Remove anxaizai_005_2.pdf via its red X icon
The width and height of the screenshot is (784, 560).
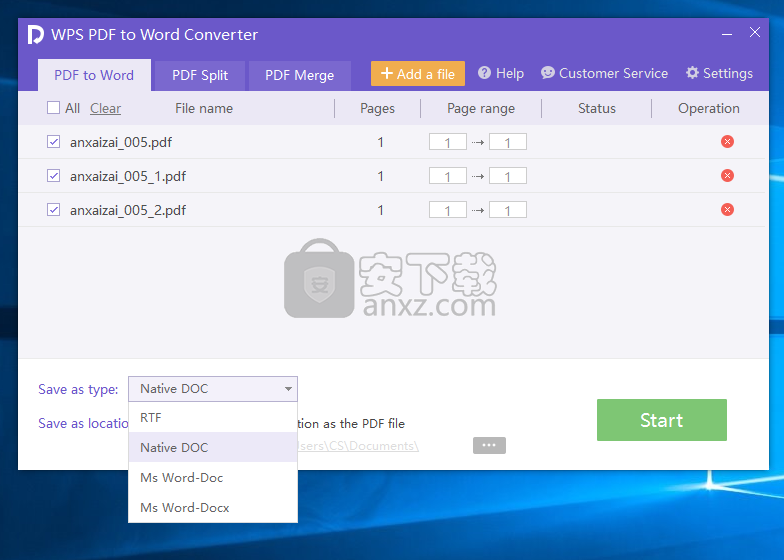click(728, 210)
